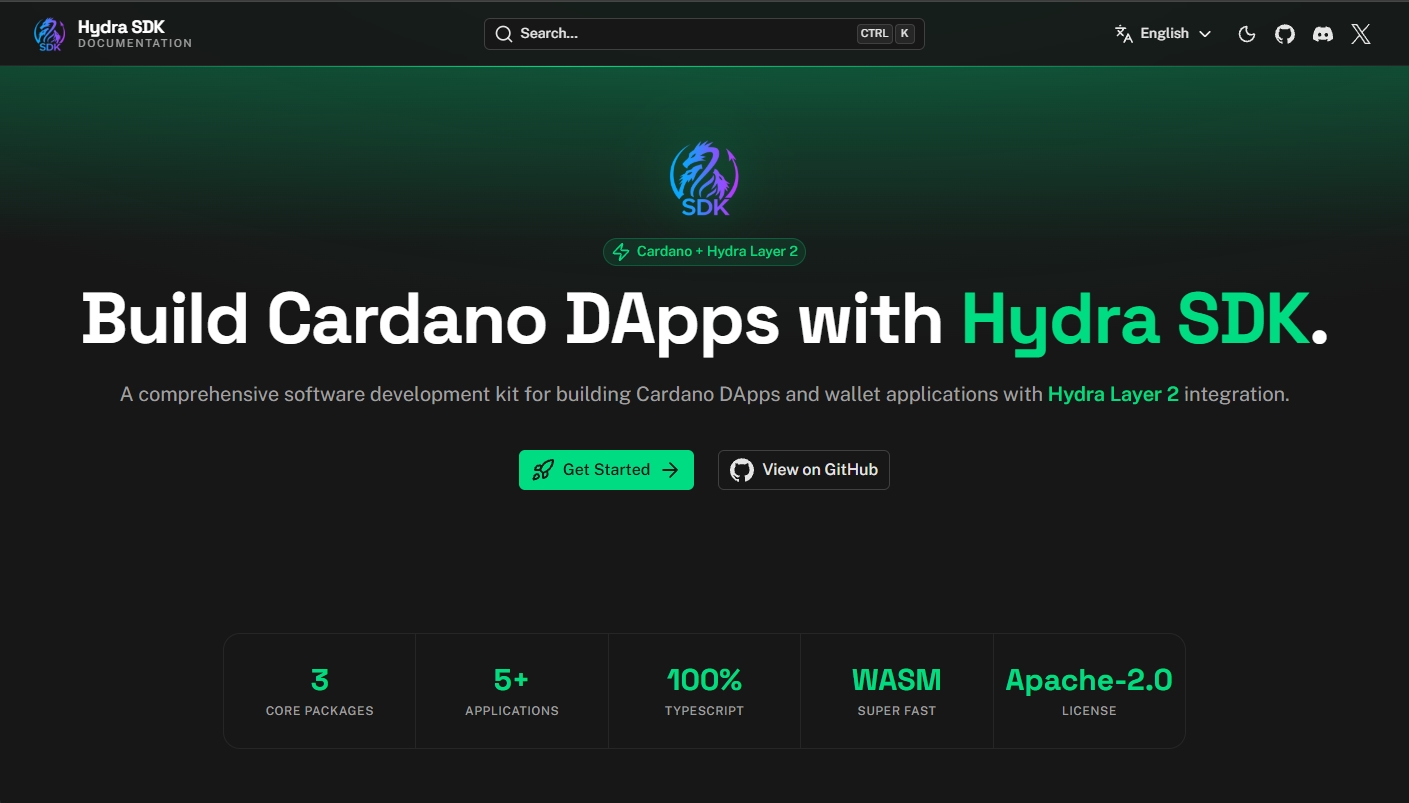Click the arrow icon on Get Started
Screen dimensions: 1409x803
670,470
